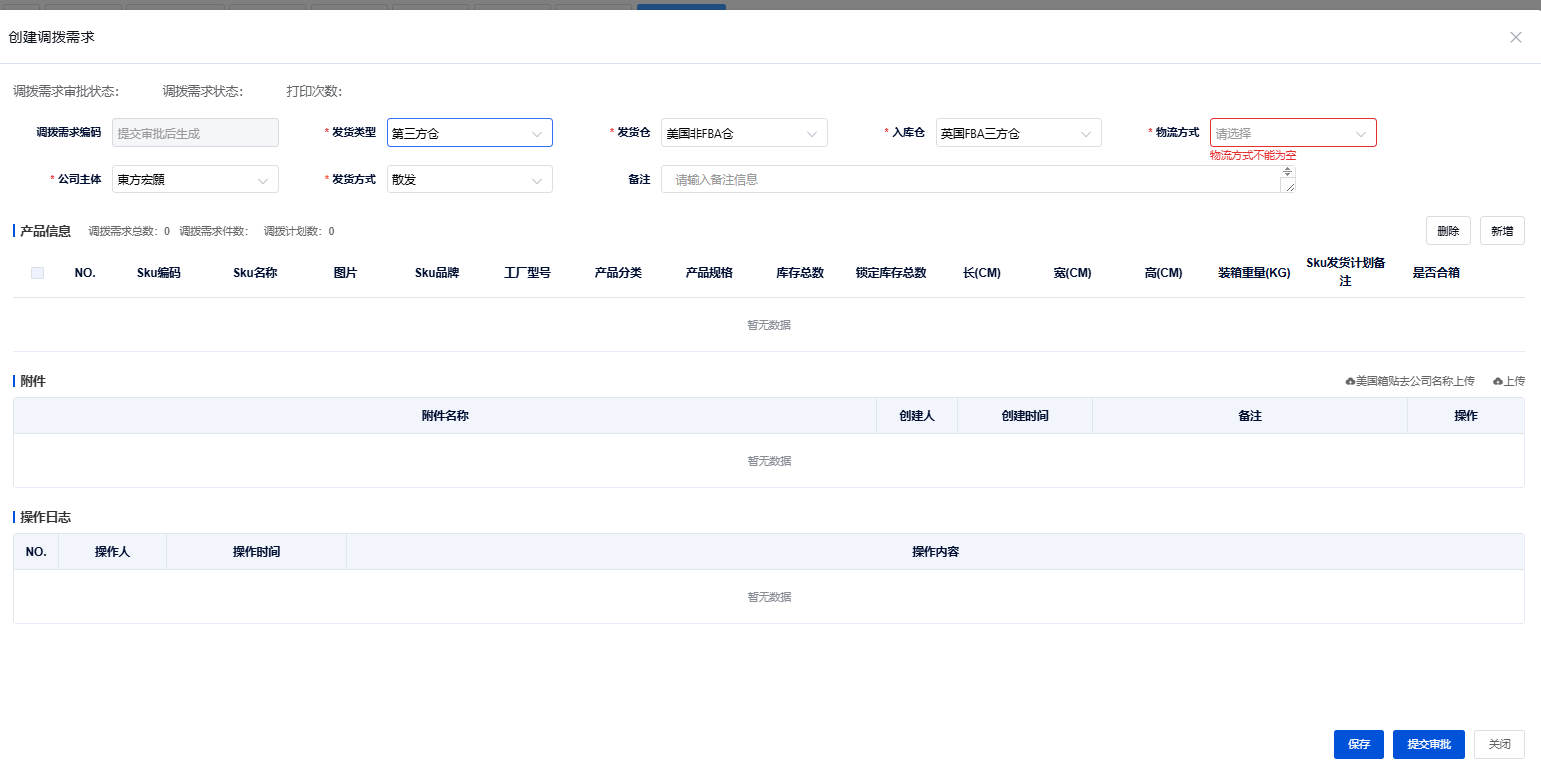Toggle the select-all checkbox in the product table
The height and width of the screenshot is (768, 1541).
(x=37, y=272)
